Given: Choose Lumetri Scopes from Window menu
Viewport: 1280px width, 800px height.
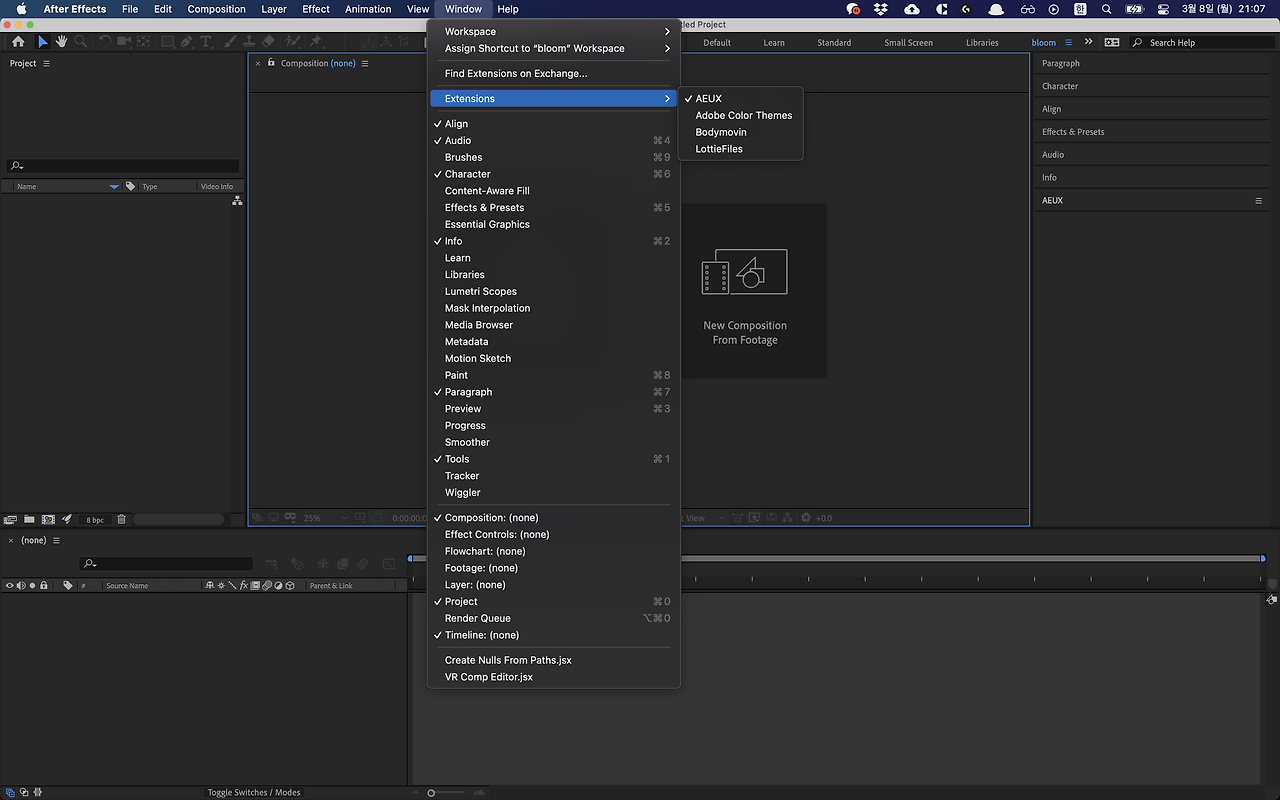Looking at the screenshot, I should pyautogui.click(x=554, y=292).
